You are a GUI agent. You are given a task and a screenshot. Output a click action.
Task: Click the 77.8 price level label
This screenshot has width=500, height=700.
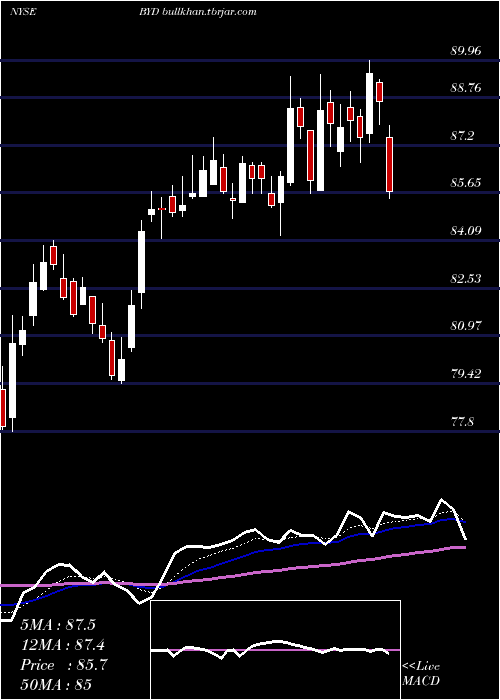click(462, 421)
